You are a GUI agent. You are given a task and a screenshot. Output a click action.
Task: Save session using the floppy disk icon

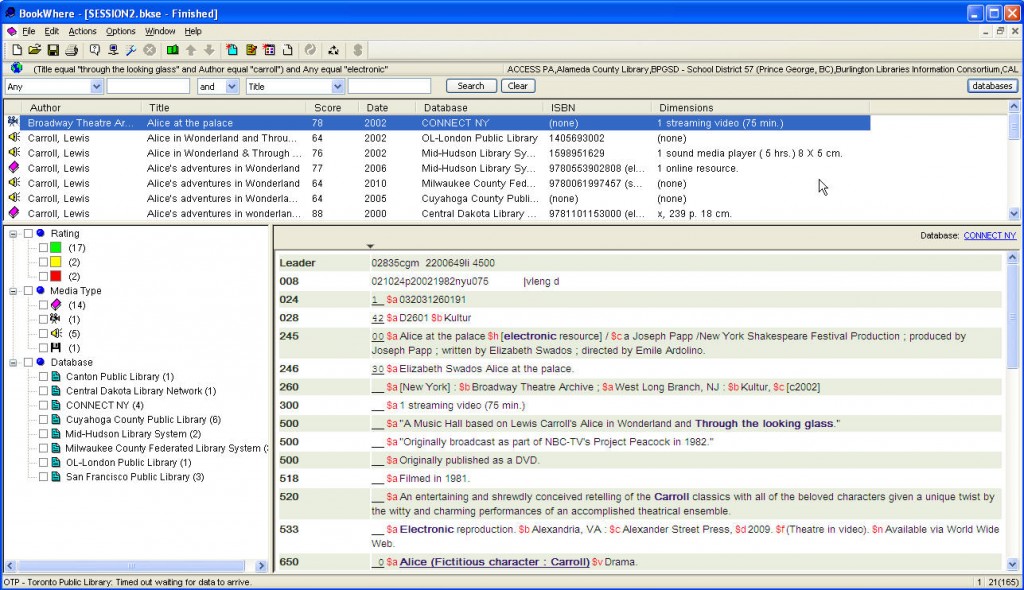click(x=53, y=50)
